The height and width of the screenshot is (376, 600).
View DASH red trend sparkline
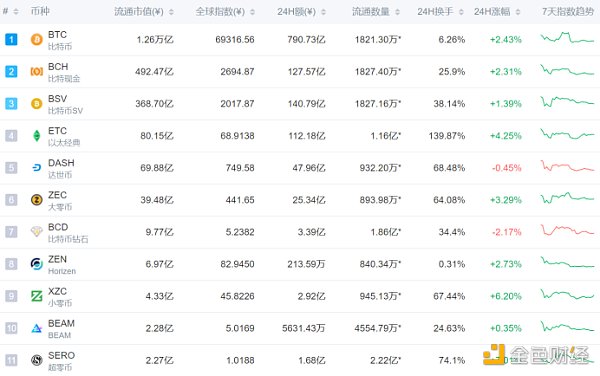coord(567,166)
